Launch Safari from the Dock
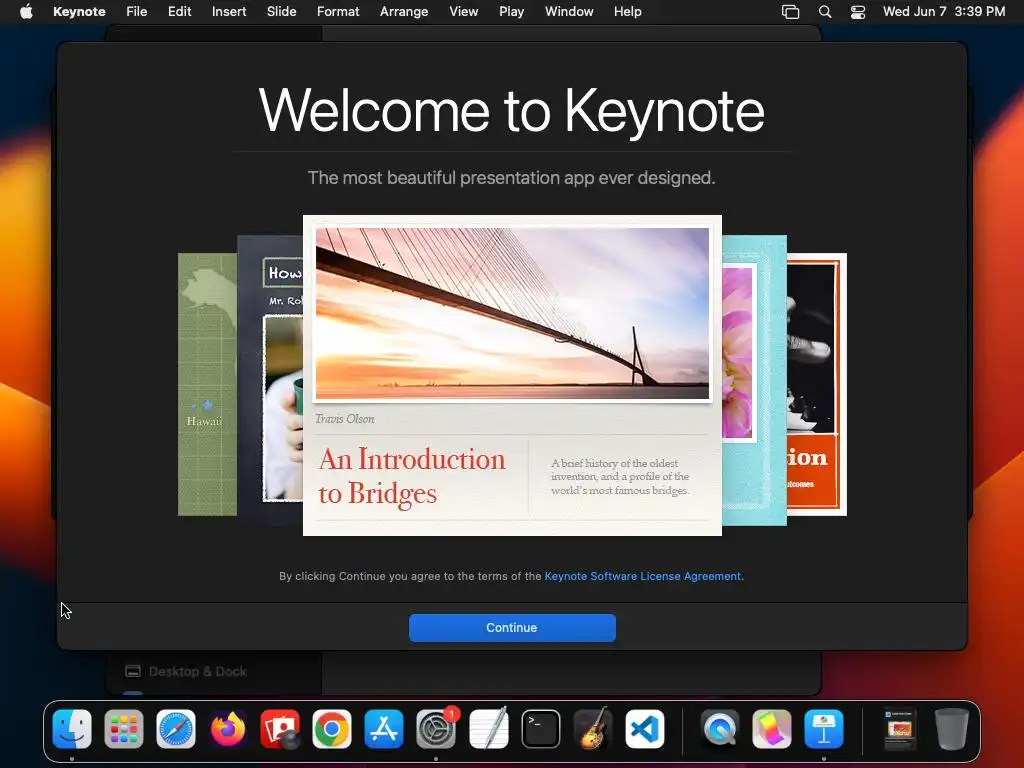 coord(176,729)
